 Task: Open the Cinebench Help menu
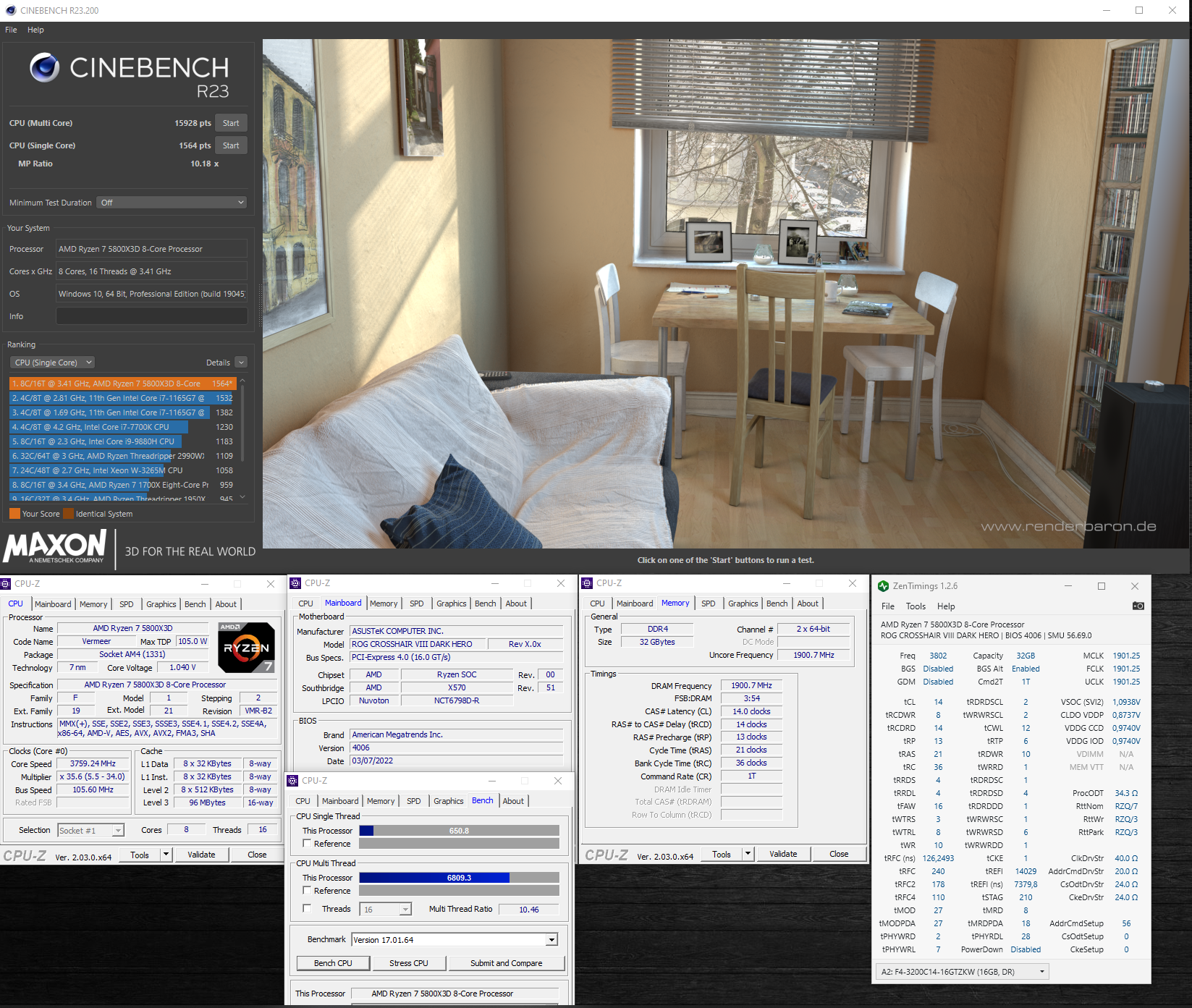35,30
